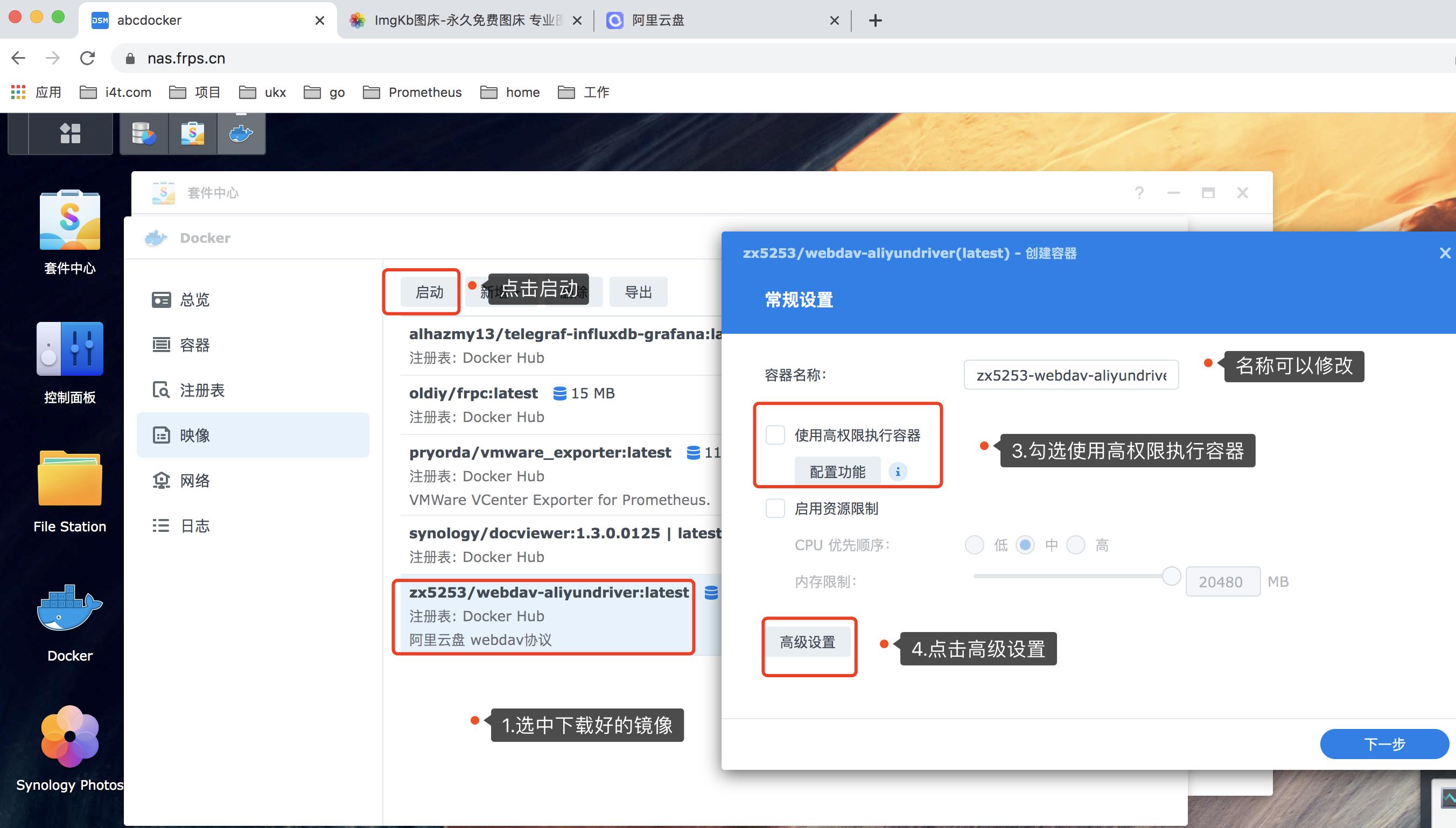Select the pryorda/vmware_exporter:latest image row

tap(561, 475)
